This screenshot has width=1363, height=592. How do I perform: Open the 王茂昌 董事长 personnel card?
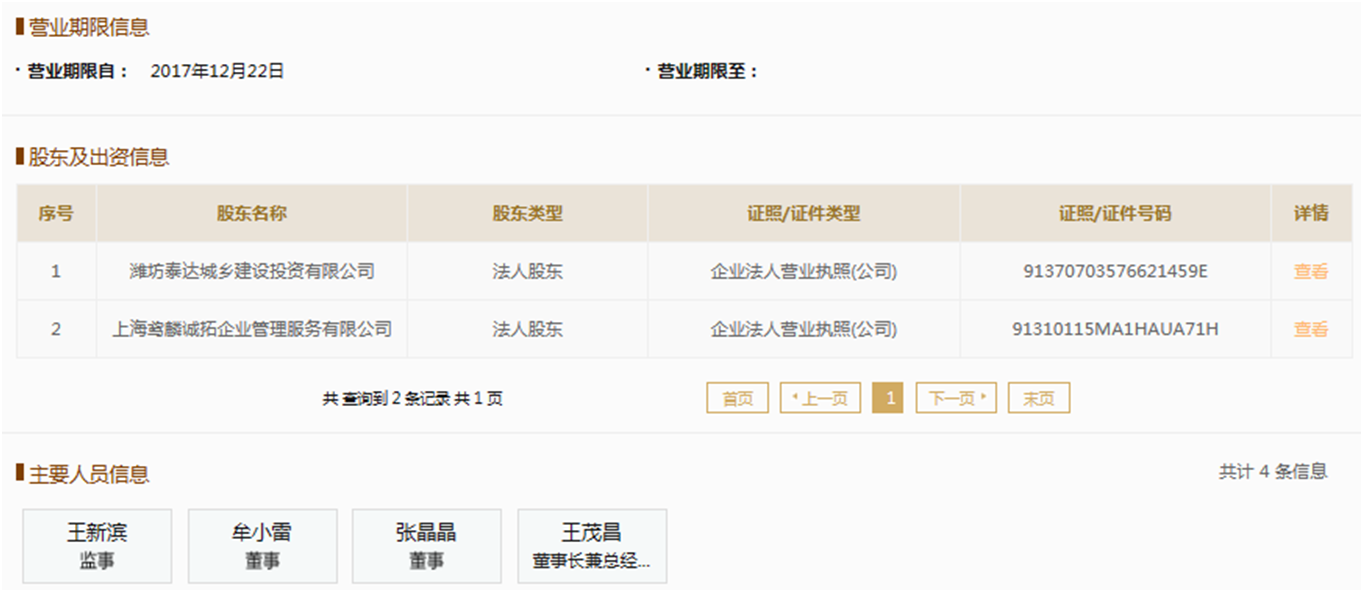591,546
